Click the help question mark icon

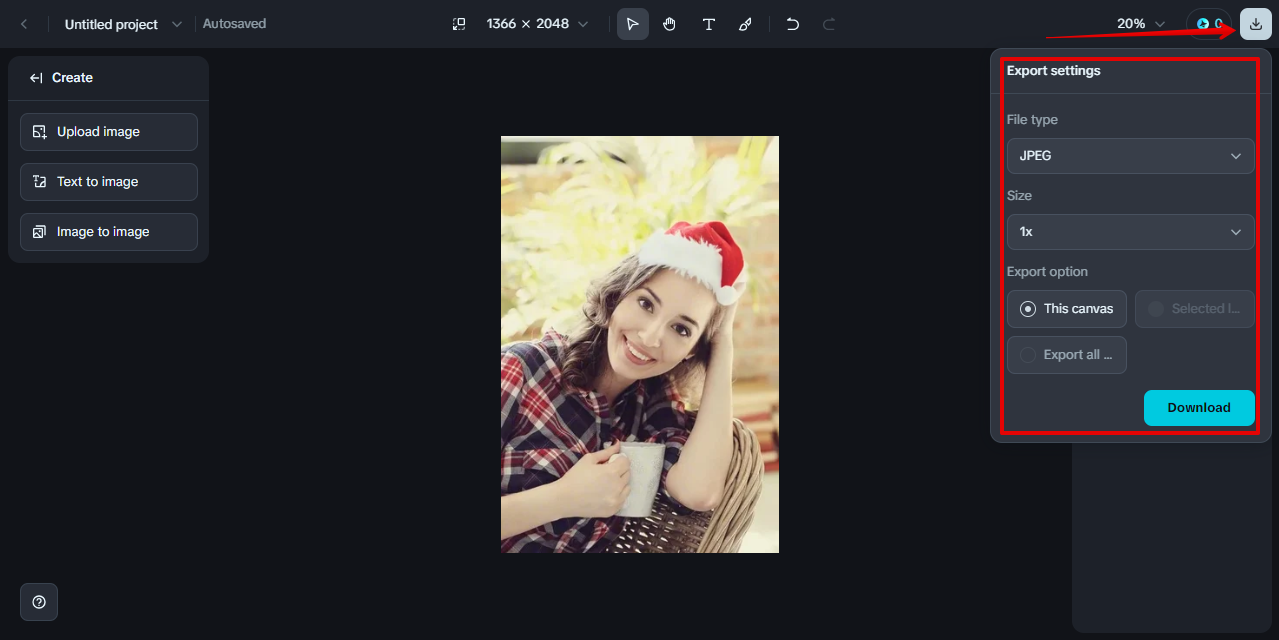point(39,602)
